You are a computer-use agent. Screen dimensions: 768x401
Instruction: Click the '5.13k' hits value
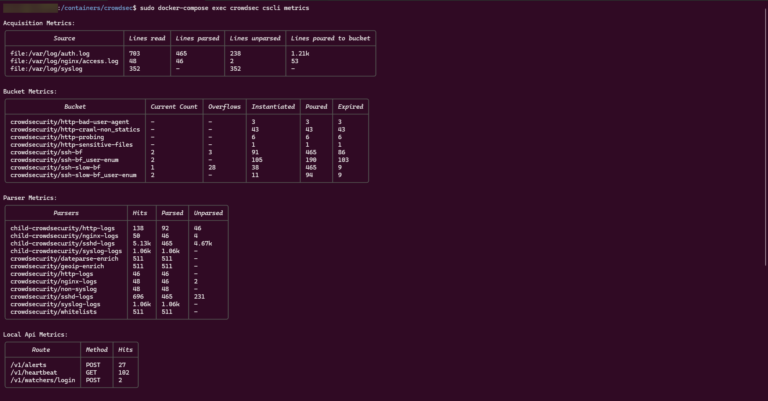142,243
